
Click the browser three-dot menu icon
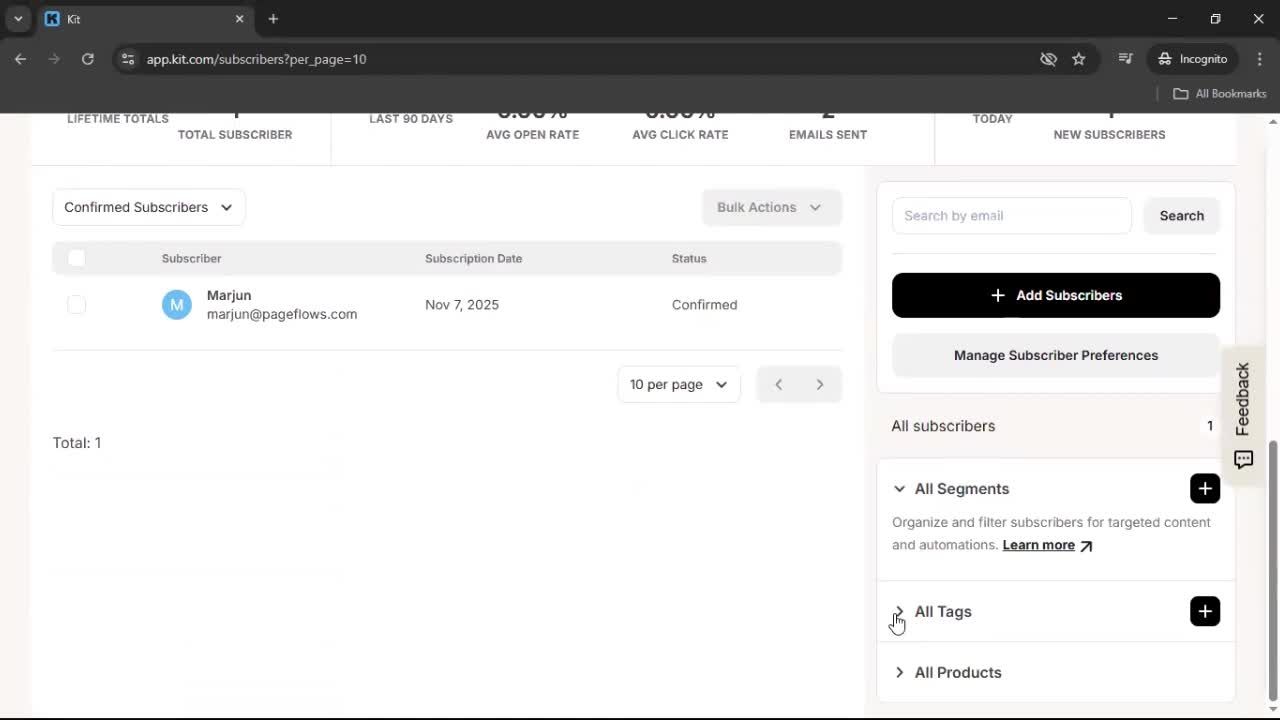[x=1260, y=59]
